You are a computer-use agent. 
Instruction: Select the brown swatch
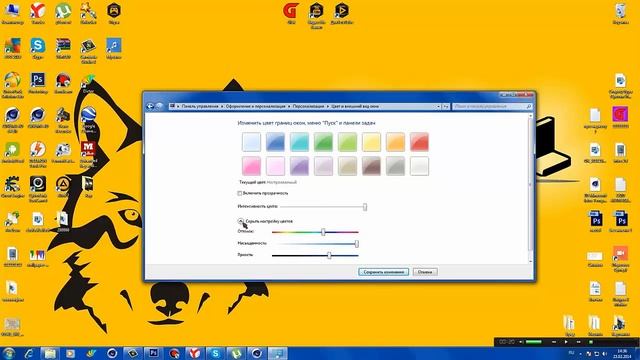pos(371,166)
